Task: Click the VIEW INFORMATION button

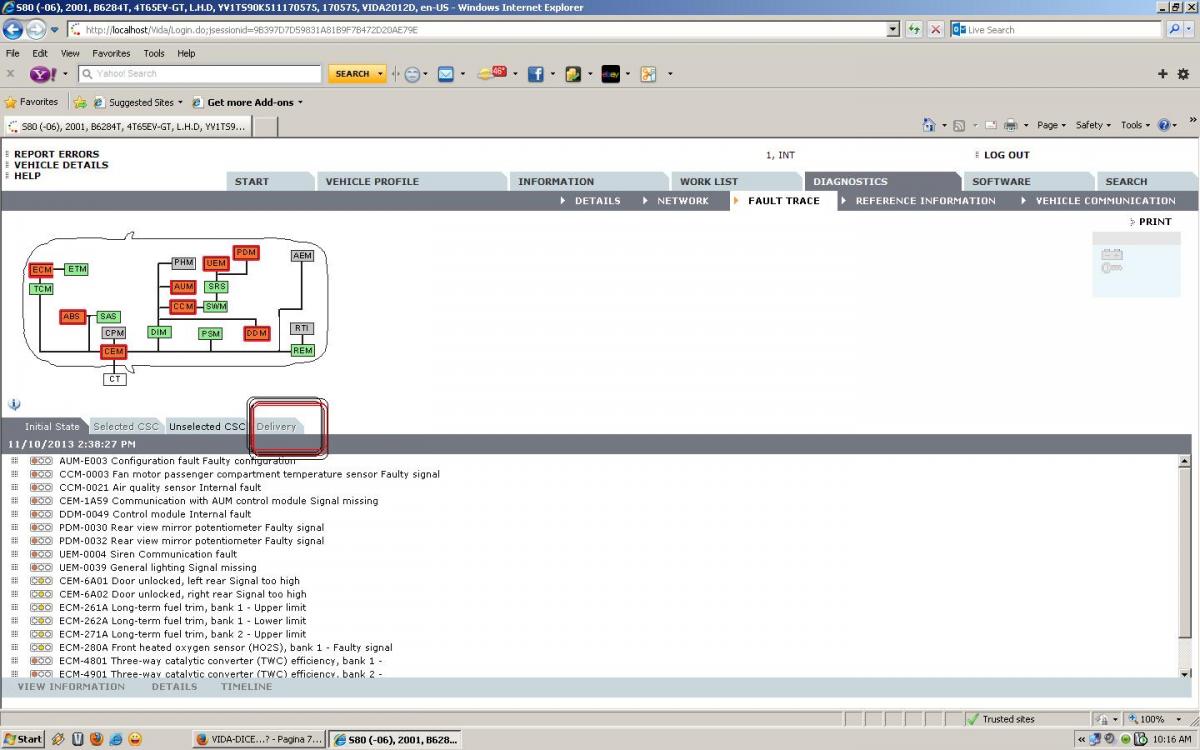Action: point(71,687)
